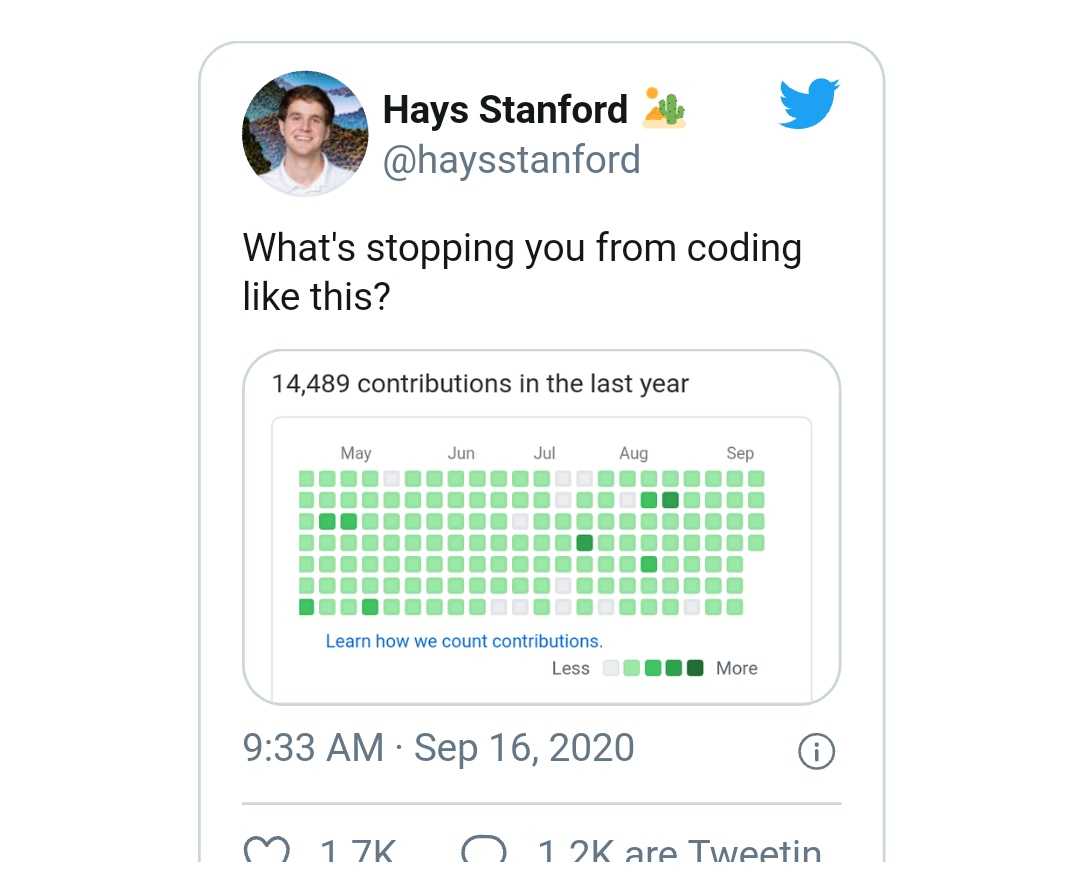Select the lightest gray legend swatch
1080x878 pixels.
pyautogui.click(x=610, y=668)
